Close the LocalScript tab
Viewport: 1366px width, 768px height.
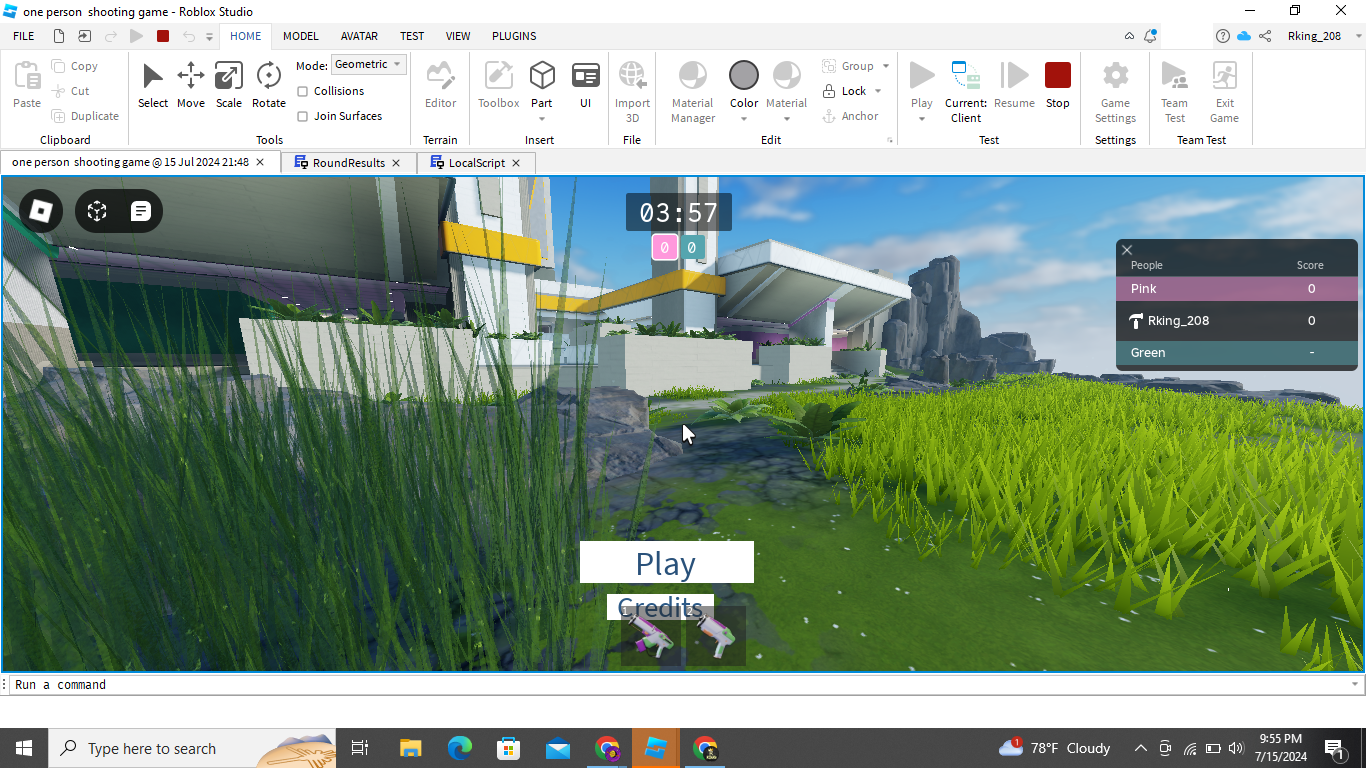coord(516,162)
